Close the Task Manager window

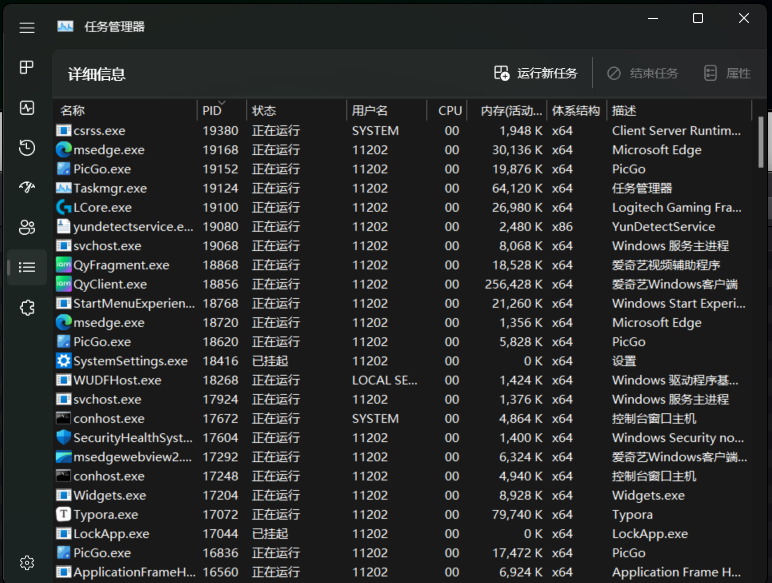743,18
